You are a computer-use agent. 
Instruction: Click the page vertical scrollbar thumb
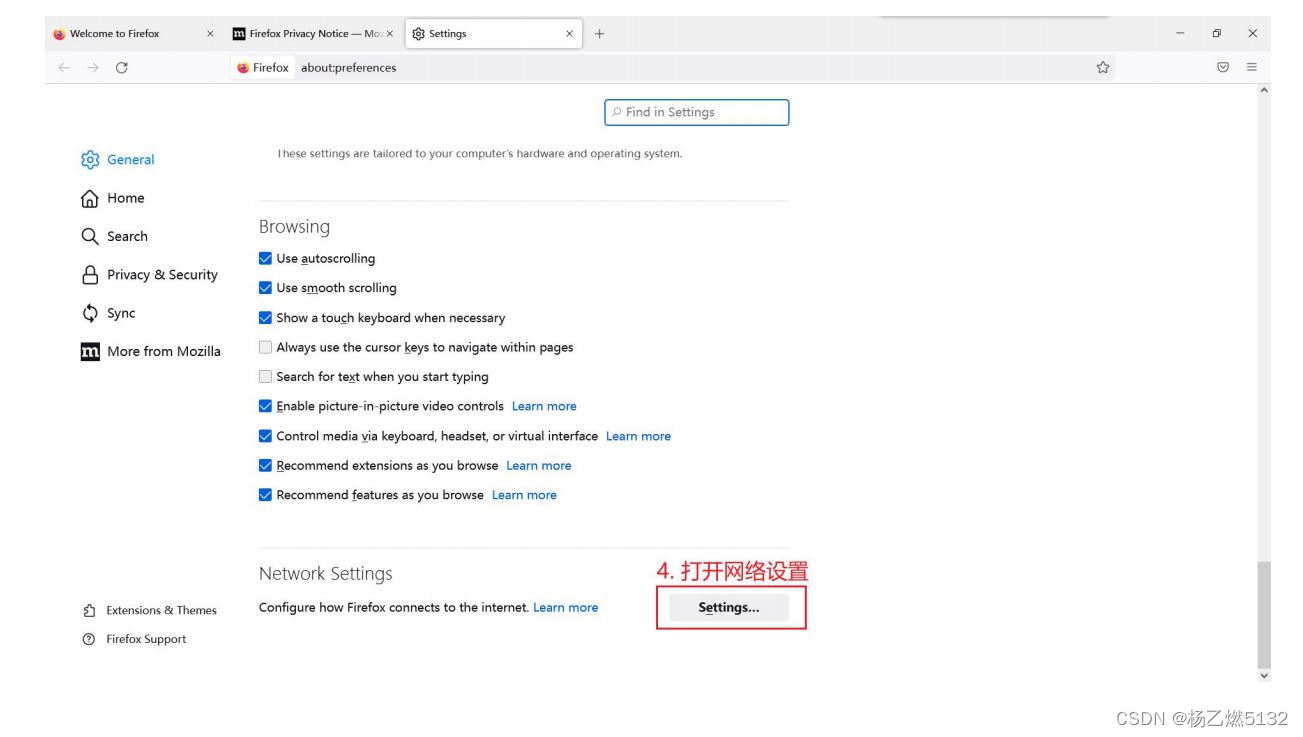[1264, 614]
